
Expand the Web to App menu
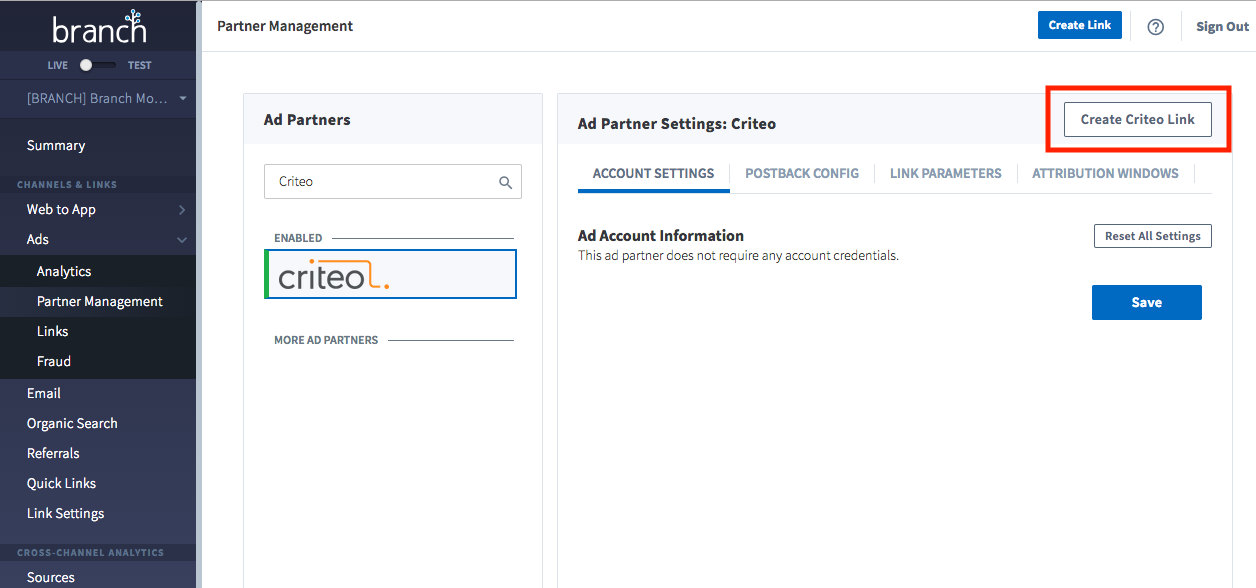(x=98, y=209)
